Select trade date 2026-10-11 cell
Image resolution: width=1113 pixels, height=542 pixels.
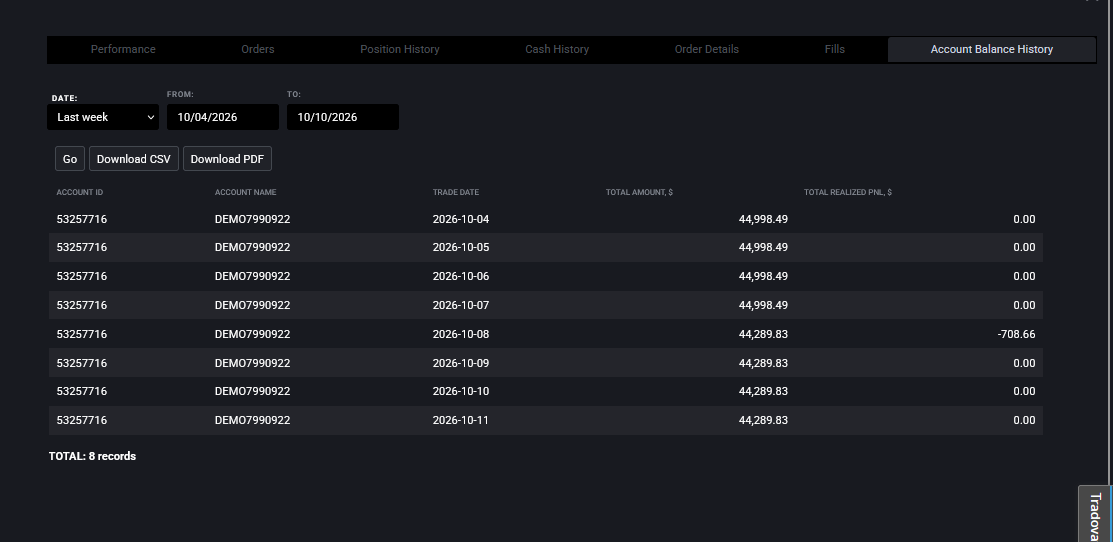(x=461, y=420)
